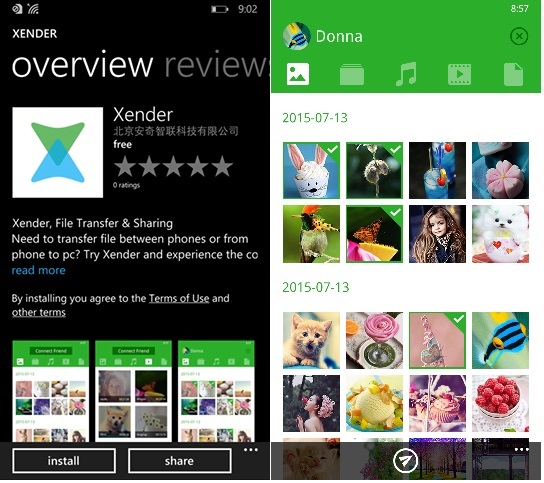Select the hummingbird photo

click(x=311, y=234)
